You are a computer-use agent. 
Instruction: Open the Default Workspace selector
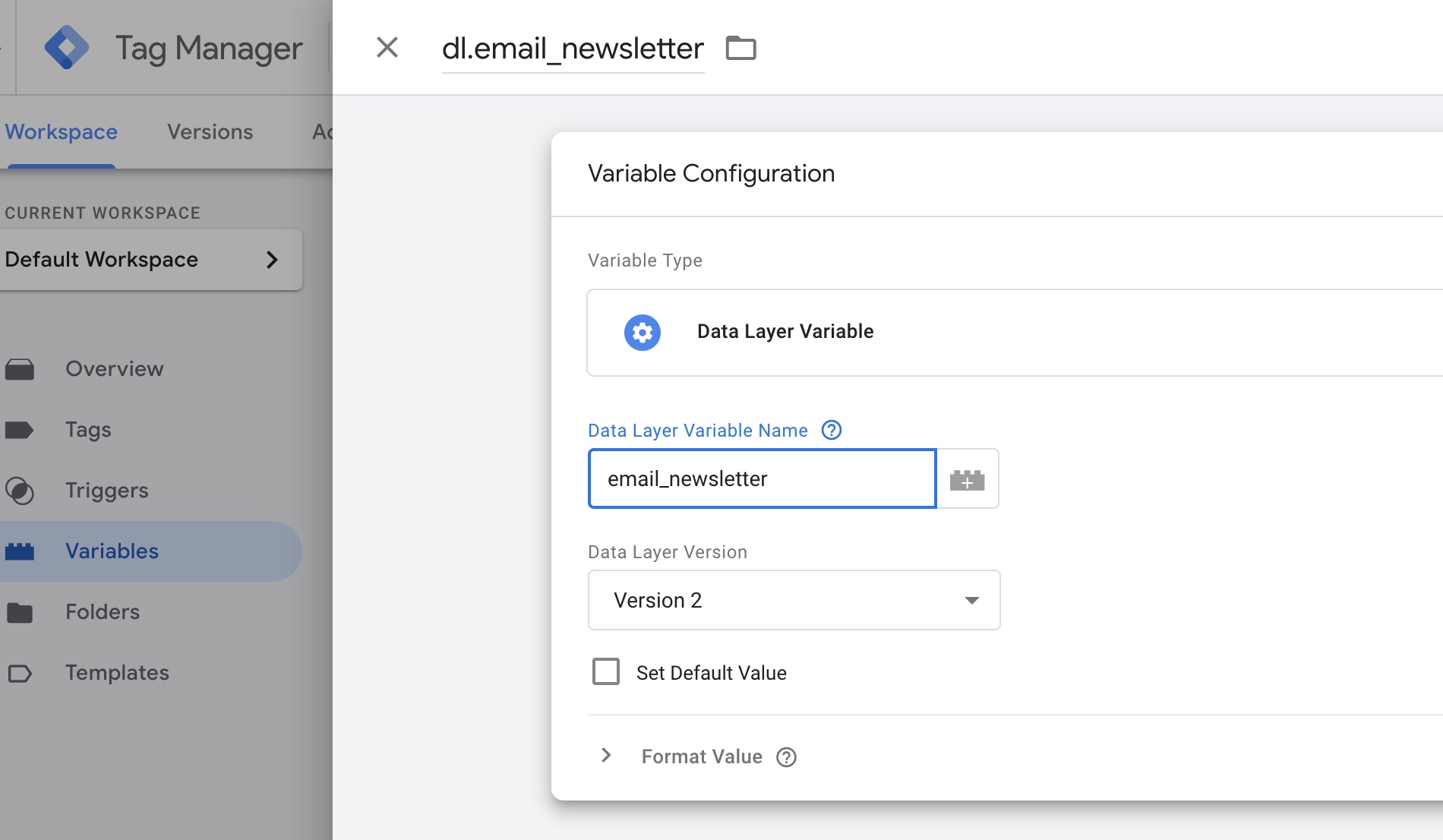click(x=150, y=260)
